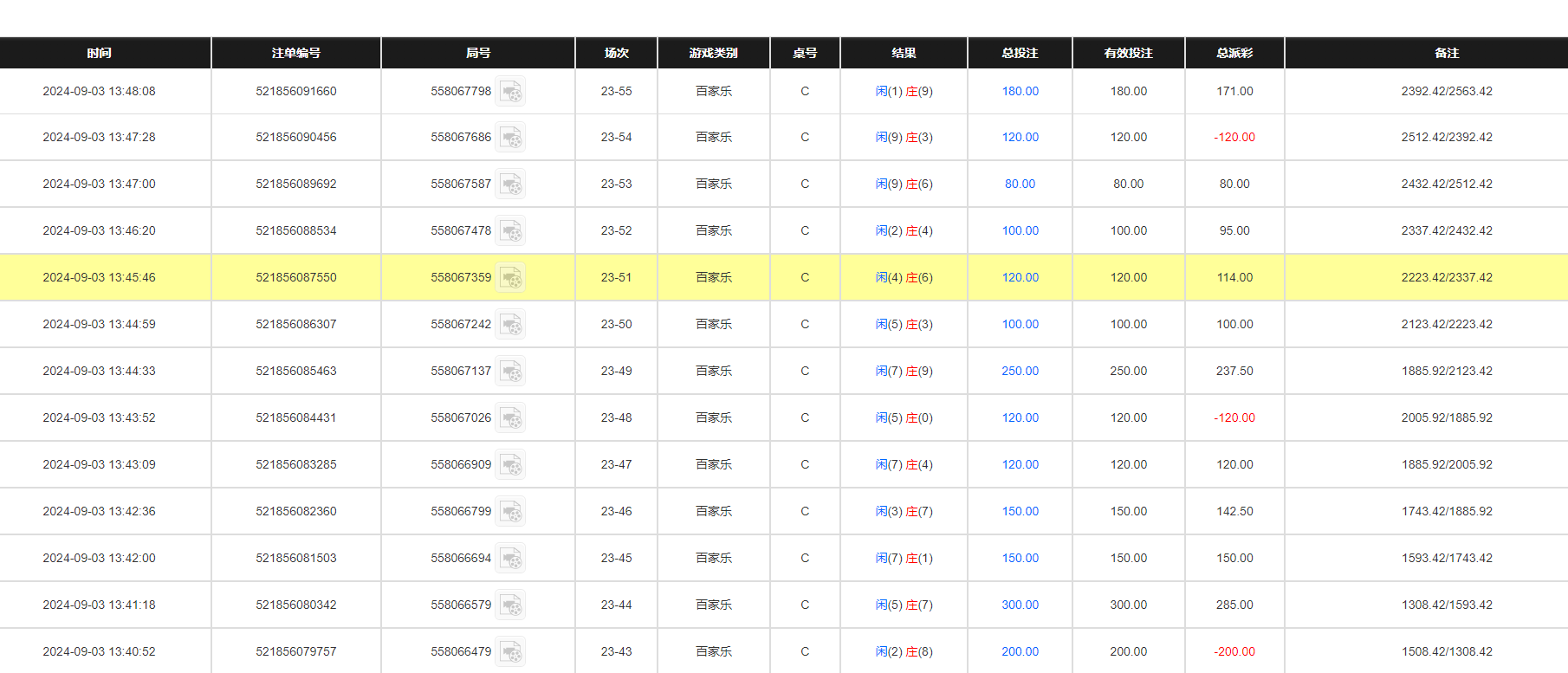This screenshot has width=1568, height=673.
Task: Open total bet 180.00 link
Action: pyautogui.click(x=1020, y=91)
